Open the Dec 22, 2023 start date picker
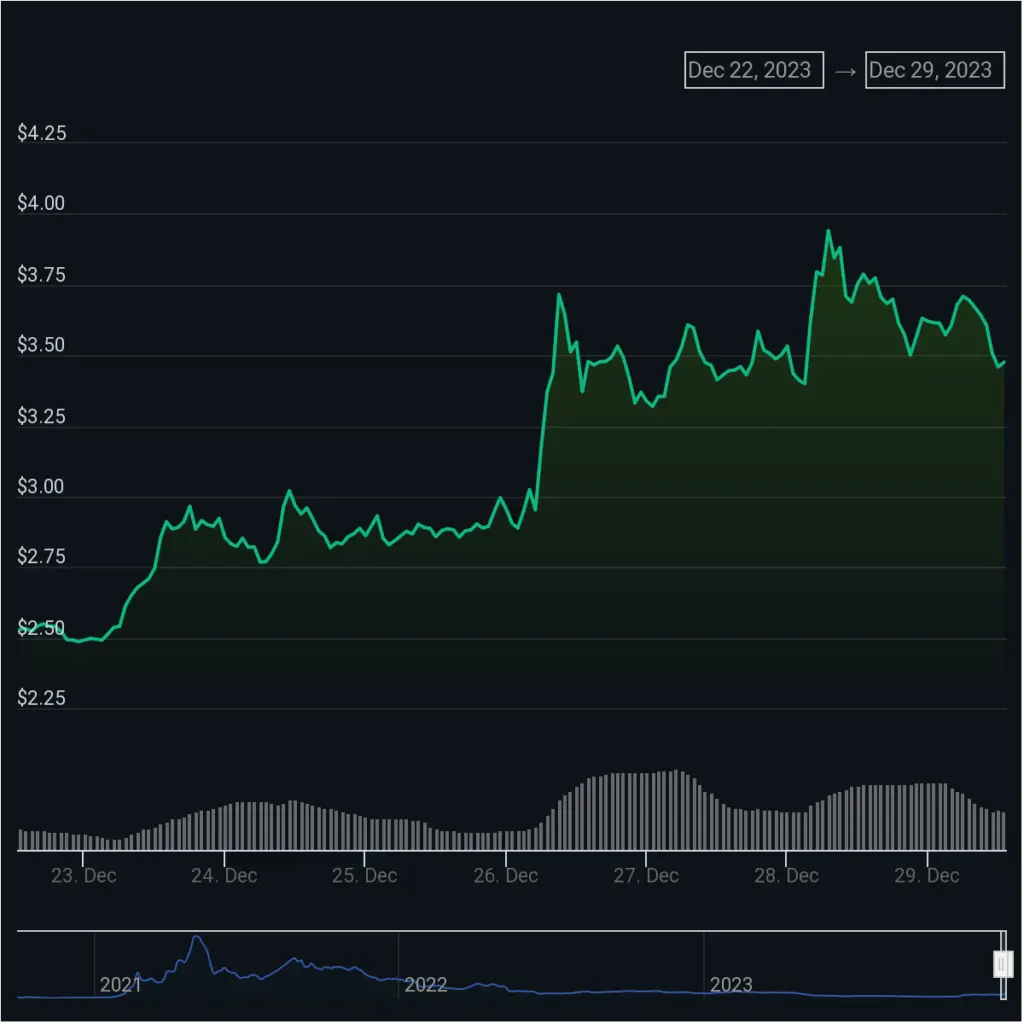 coord(753,70)
